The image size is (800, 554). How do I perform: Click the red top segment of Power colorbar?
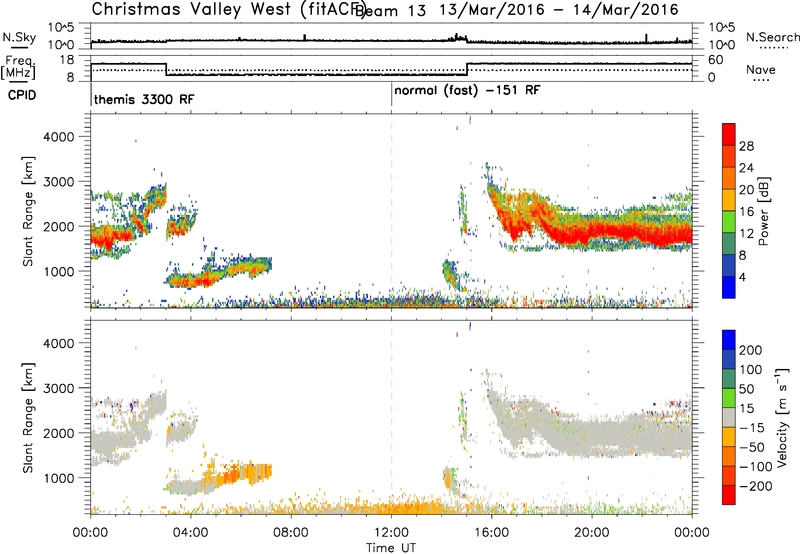[x=729, y=135]
